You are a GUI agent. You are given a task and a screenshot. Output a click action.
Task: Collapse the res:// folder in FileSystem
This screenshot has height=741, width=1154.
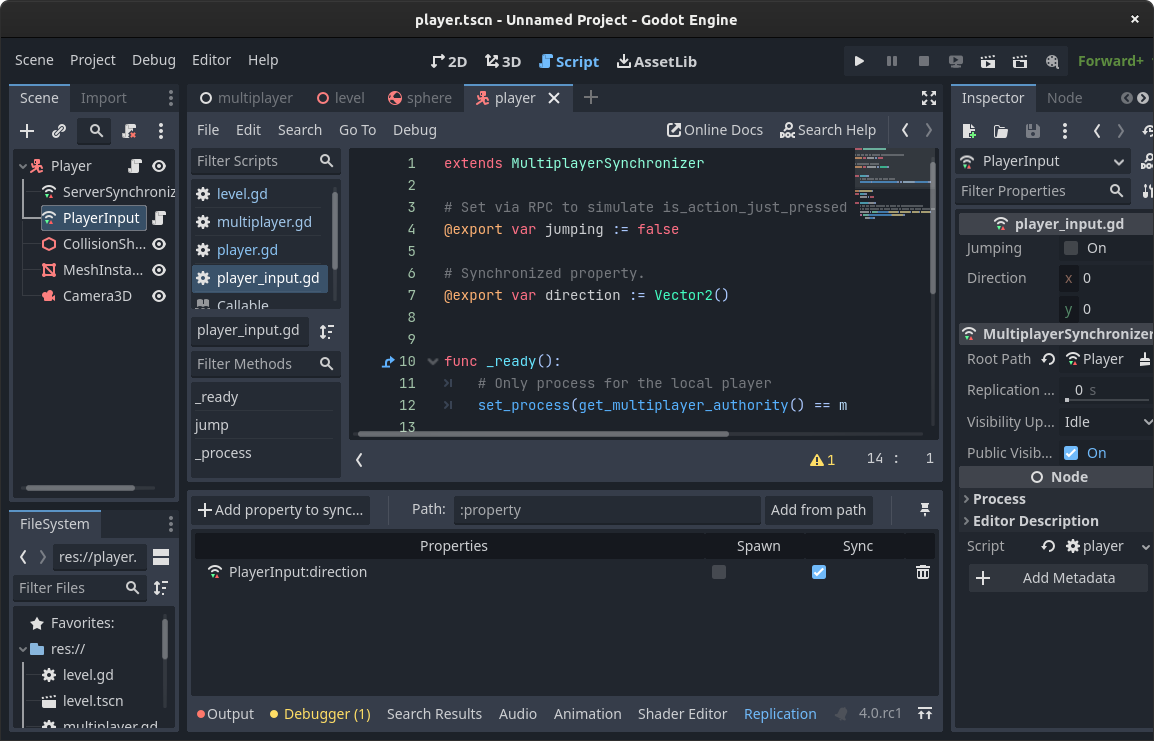click(23, 649)
